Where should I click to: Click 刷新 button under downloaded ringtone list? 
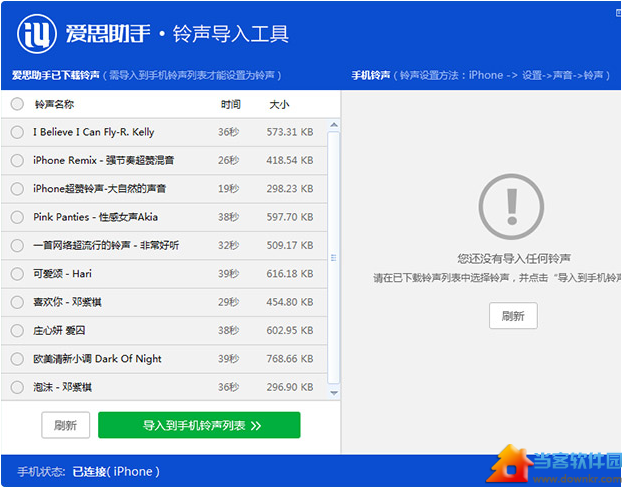65,425
